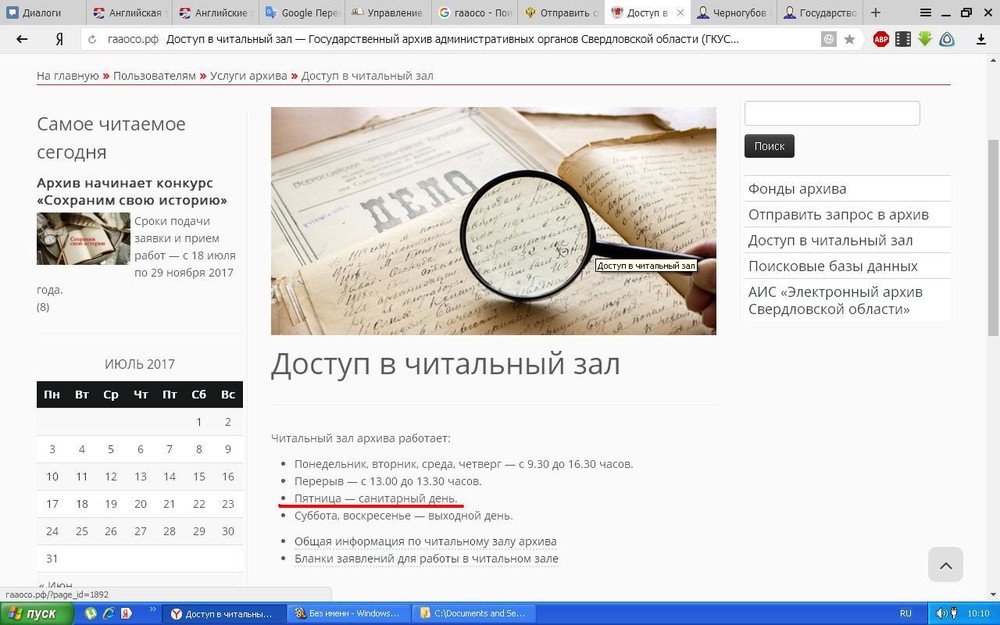
Task: Jump to top with the up-arrow button
Action: 946,564
